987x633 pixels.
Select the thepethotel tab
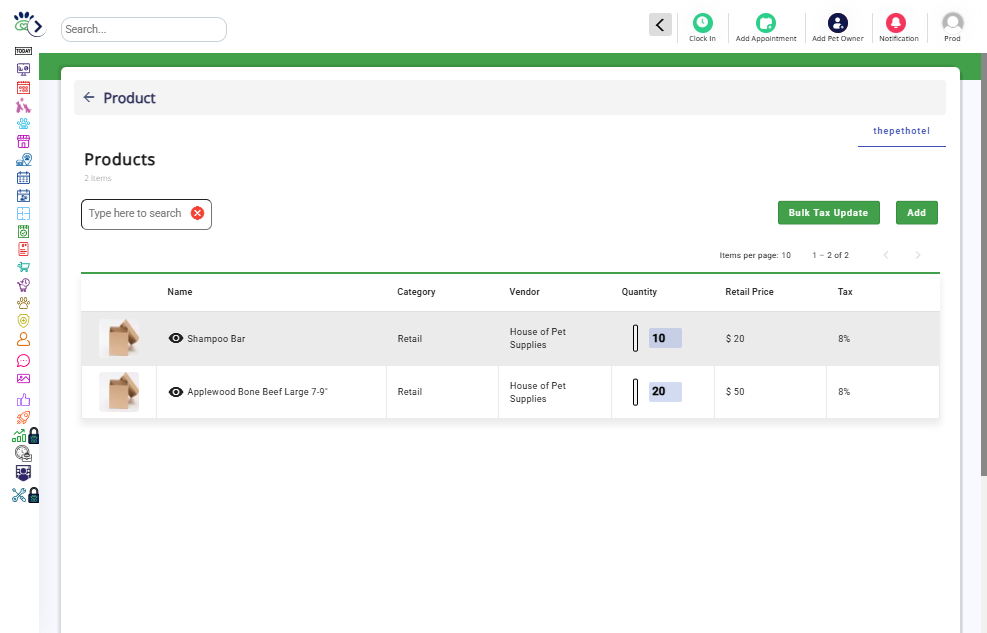(901, 131)
